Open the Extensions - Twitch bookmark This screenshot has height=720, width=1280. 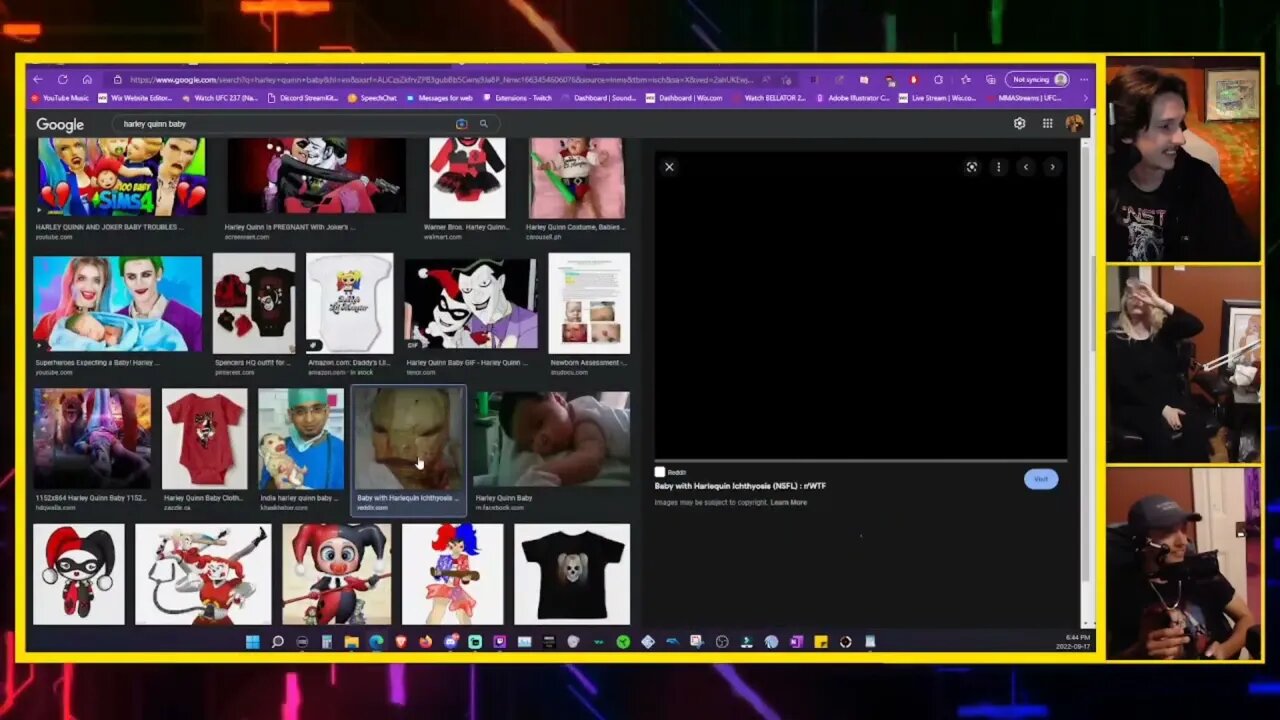(x=517, y=98)
